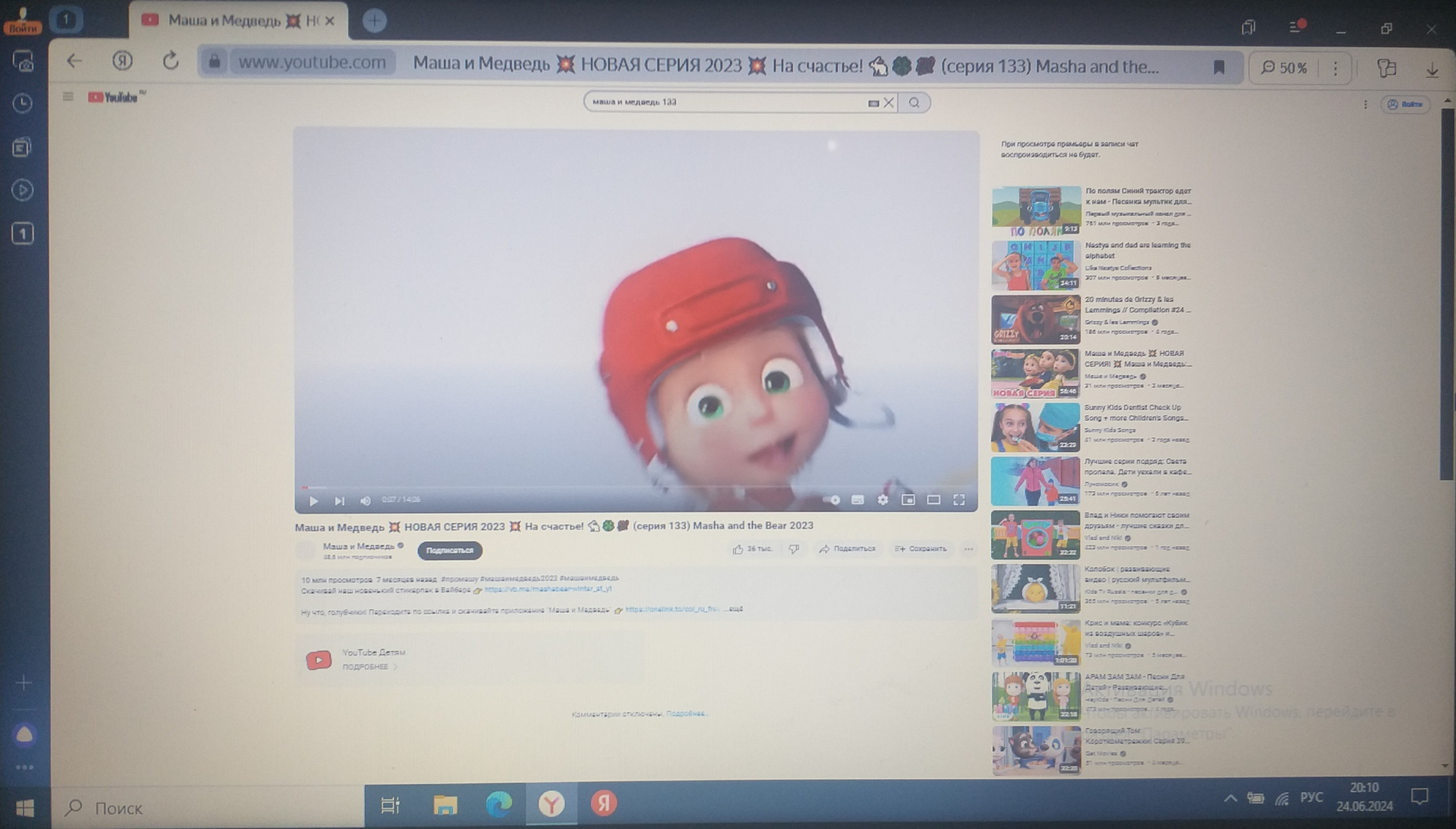Open the onelink.to app link in description
Viewport: 1456px width, 829px height.
click(x=672, y=609)
